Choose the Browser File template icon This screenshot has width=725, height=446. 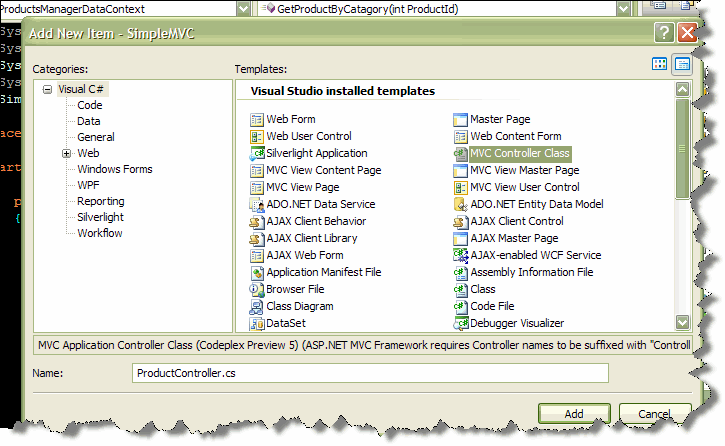pos(257,289)
